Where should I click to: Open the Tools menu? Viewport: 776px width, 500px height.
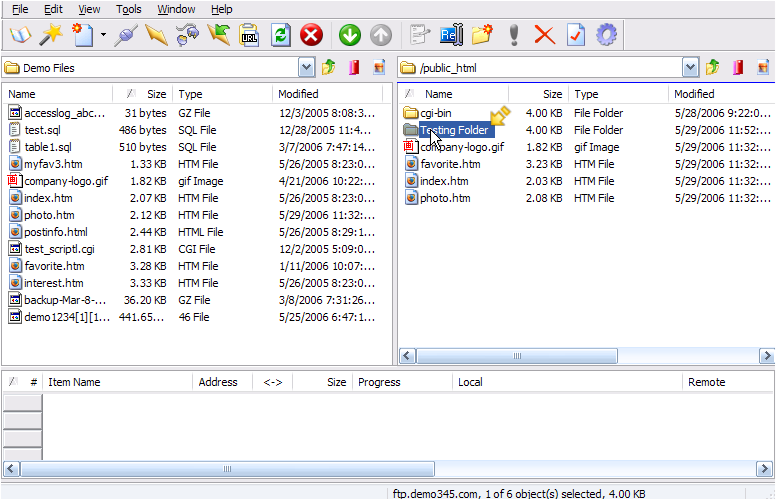pyautogui.click(x=128, y=9)
